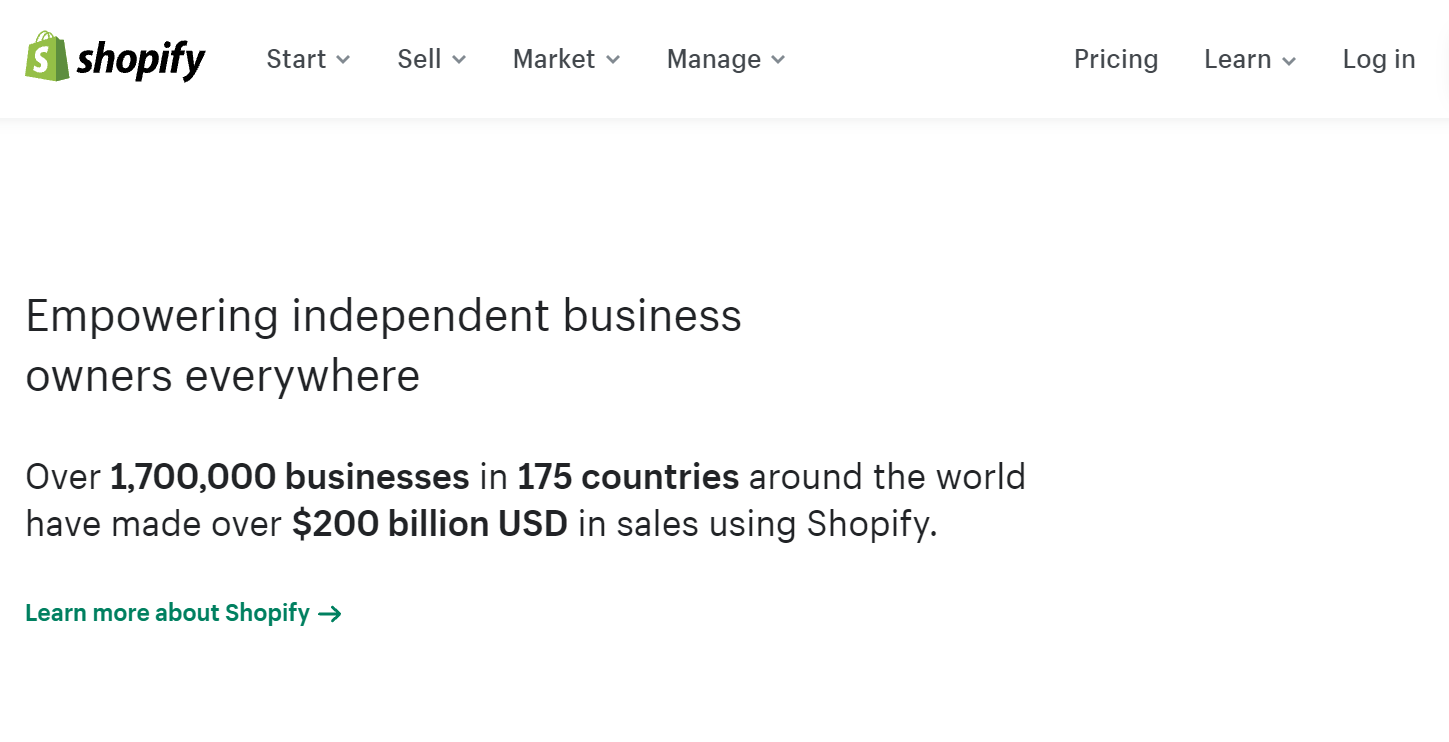This screenshot has width=1449, height=742.
Task: Click the bold 1,700,000 businesses text
Action: [289, 477]
